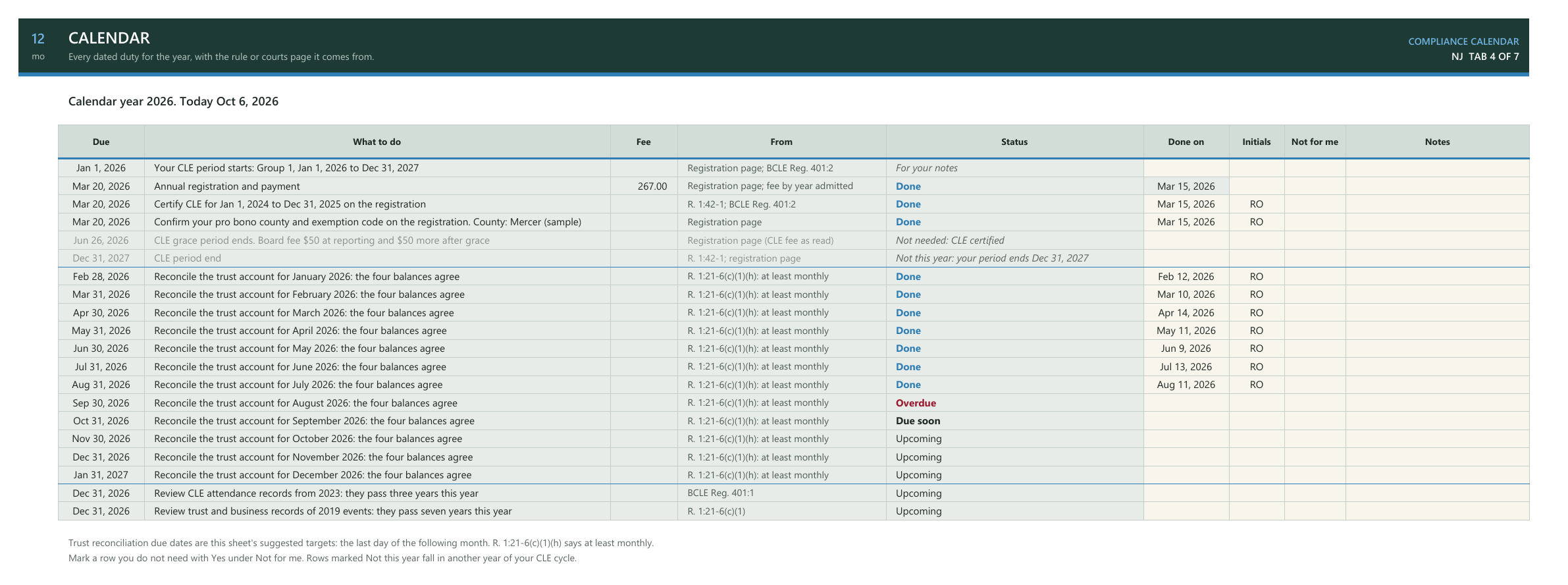Click the What to do column header

click(377, 142)
